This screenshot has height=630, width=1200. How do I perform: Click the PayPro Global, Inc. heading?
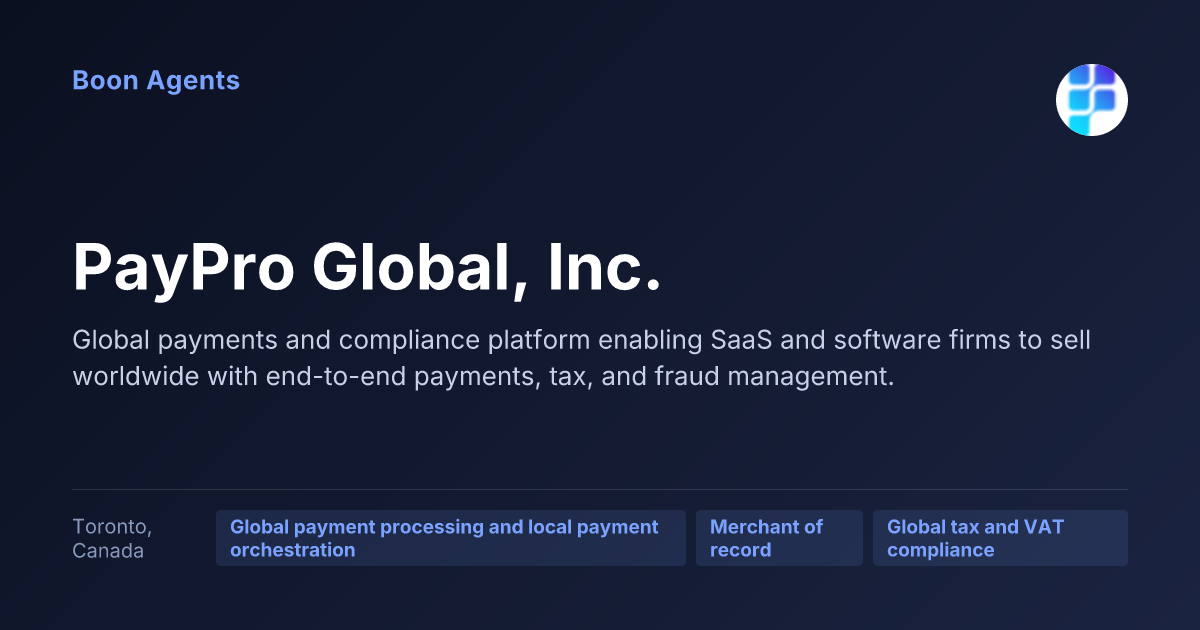(367, 267)
